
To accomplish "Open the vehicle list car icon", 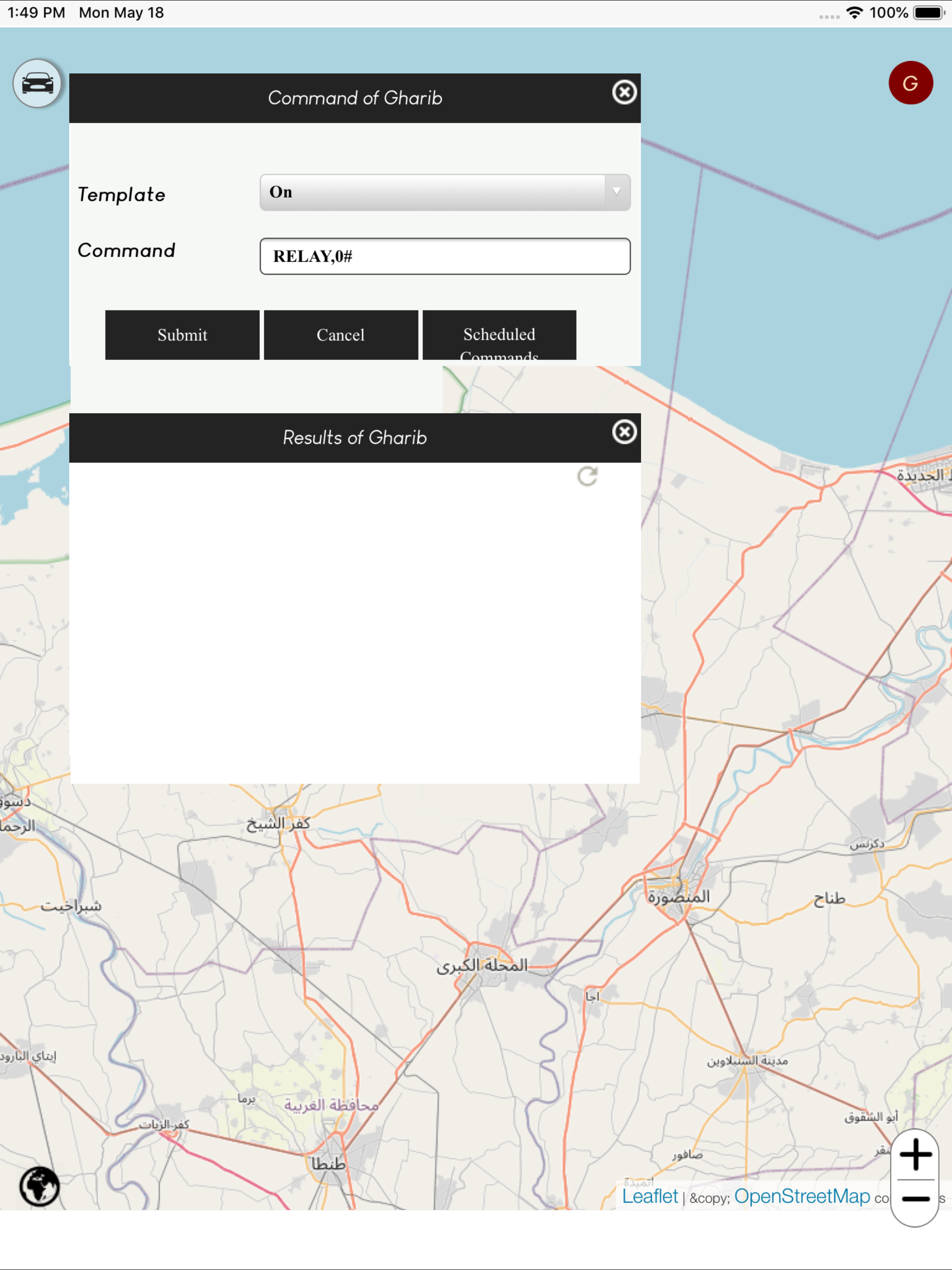I will tap(37, 84).
